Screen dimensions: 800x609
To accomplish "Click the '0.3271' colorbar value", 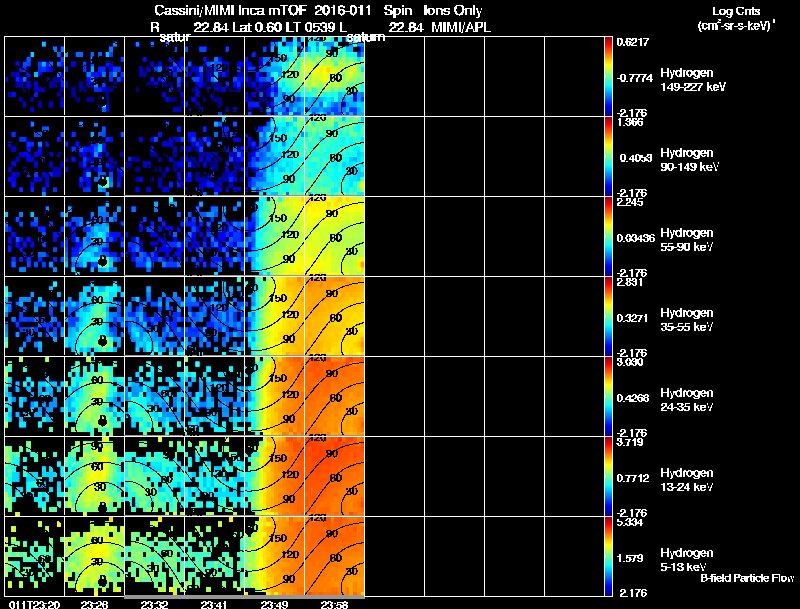I will tap(633, 318).
